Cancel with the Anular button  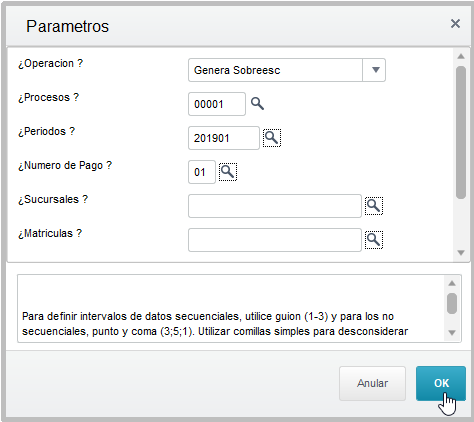[372, 383]
